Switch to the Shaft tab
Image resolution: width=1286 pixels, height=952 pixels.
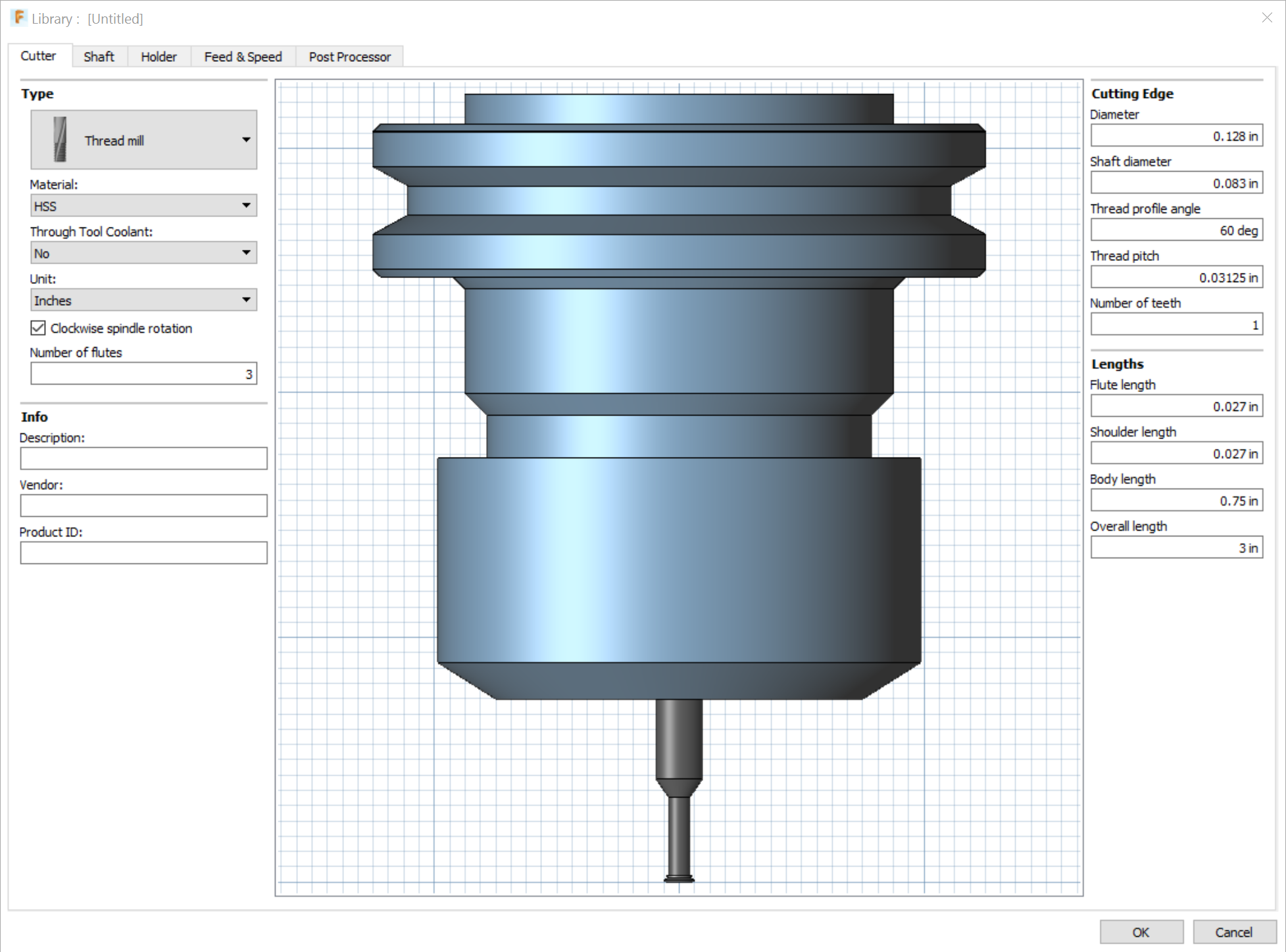coord(99,57)
